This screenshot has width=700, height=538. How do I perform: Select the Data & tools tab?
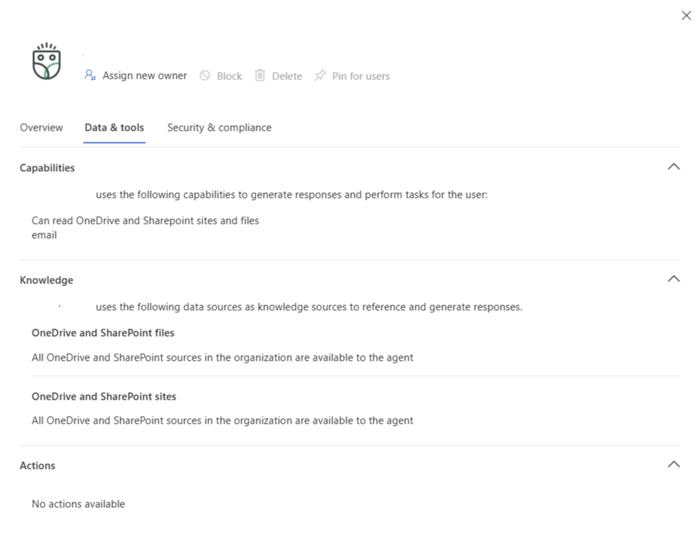pyautogui.click(x=114, y=128)
